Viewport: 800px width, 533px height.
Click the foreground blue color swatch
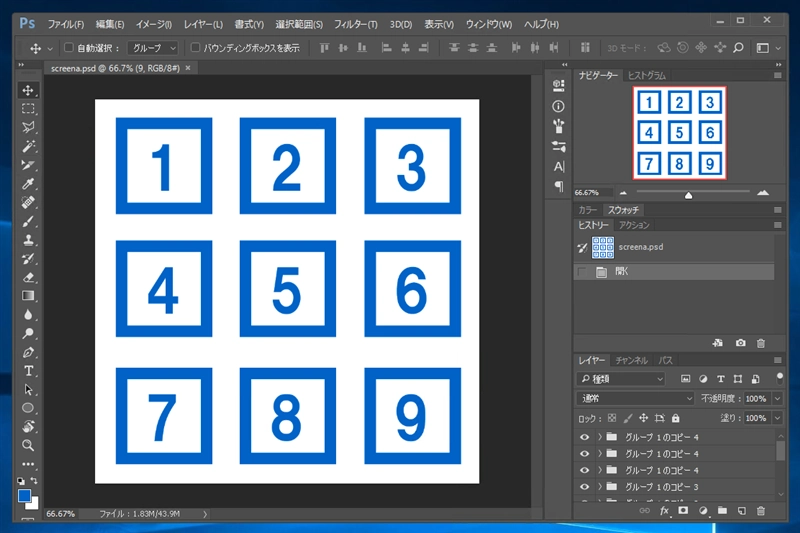point(24,495)
